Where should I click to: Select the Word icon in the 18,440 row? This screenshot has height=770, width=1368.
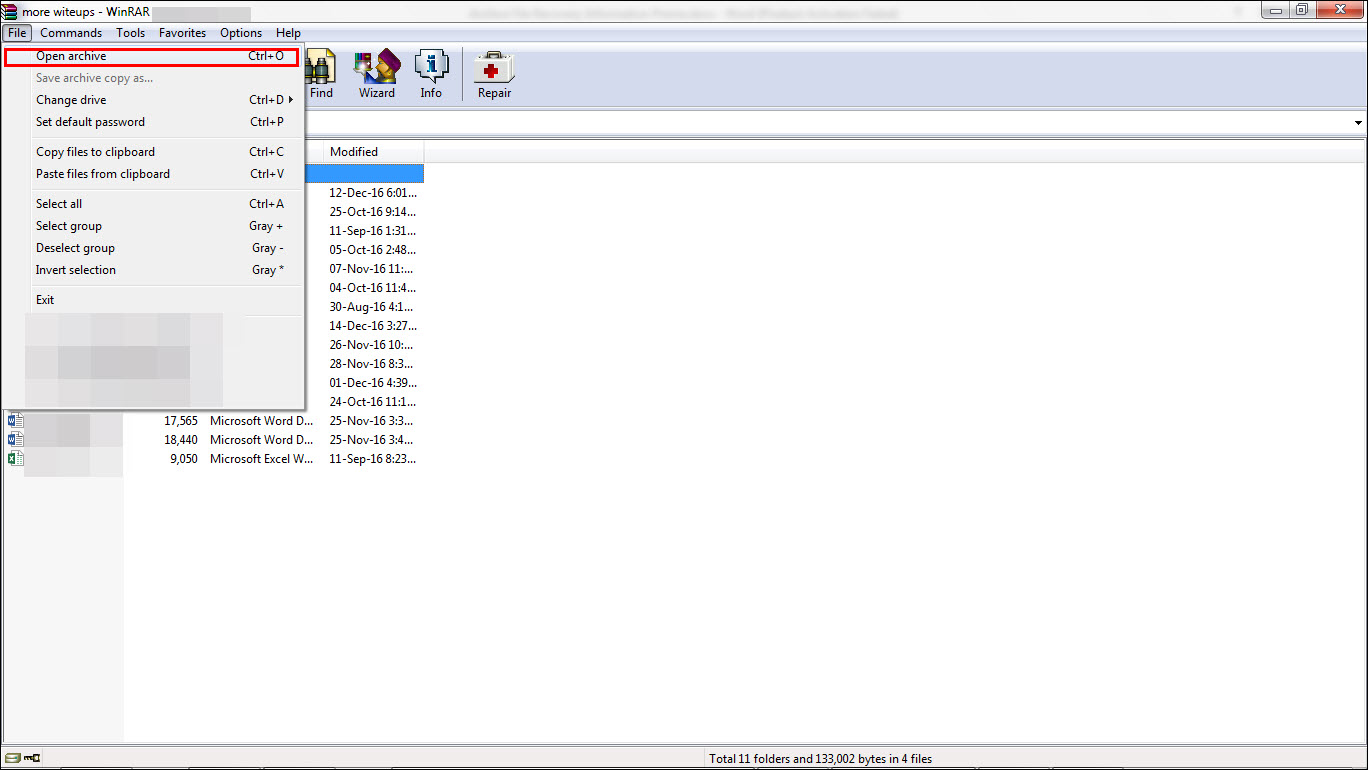pos(15,440)
